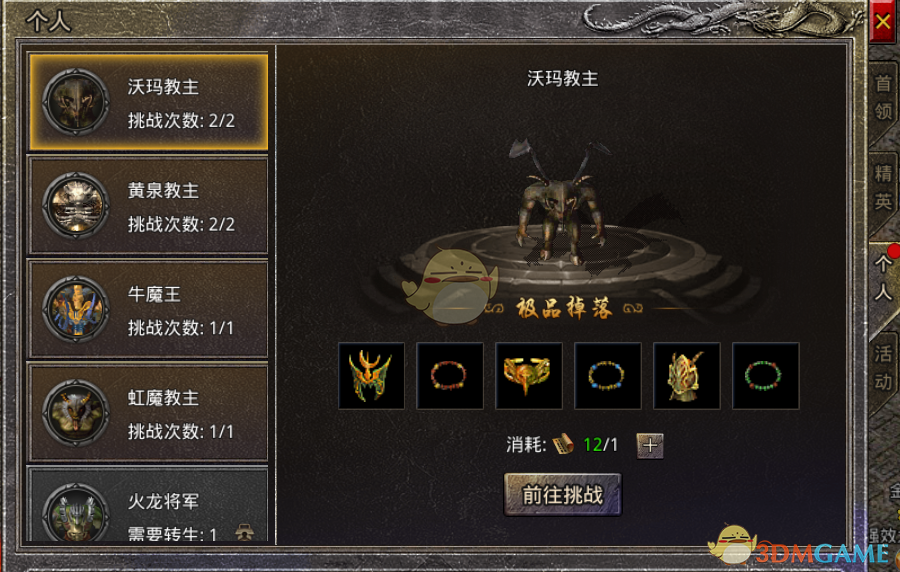This screenshot has height=572, width=900.
Task: Select the 虹魔教主 boss entry
Action: coord(148,413)
